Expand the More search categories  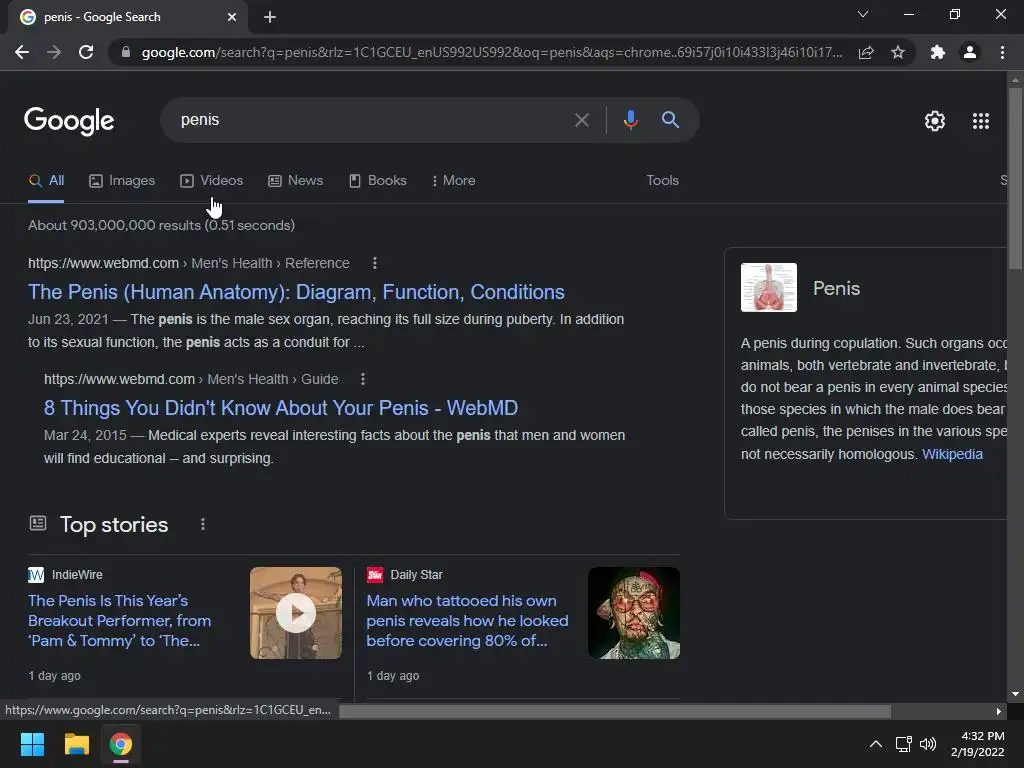[x=453, y=181]
